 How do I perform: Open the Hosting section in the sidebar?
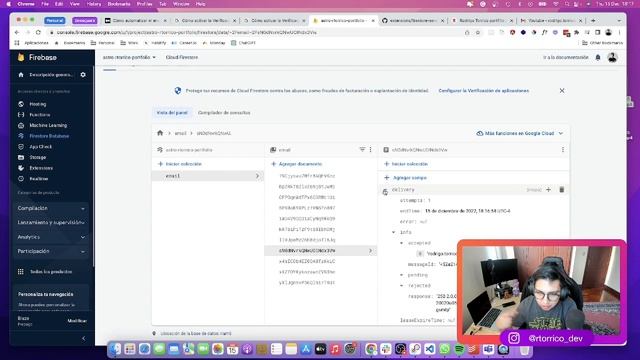click(38, 104)
